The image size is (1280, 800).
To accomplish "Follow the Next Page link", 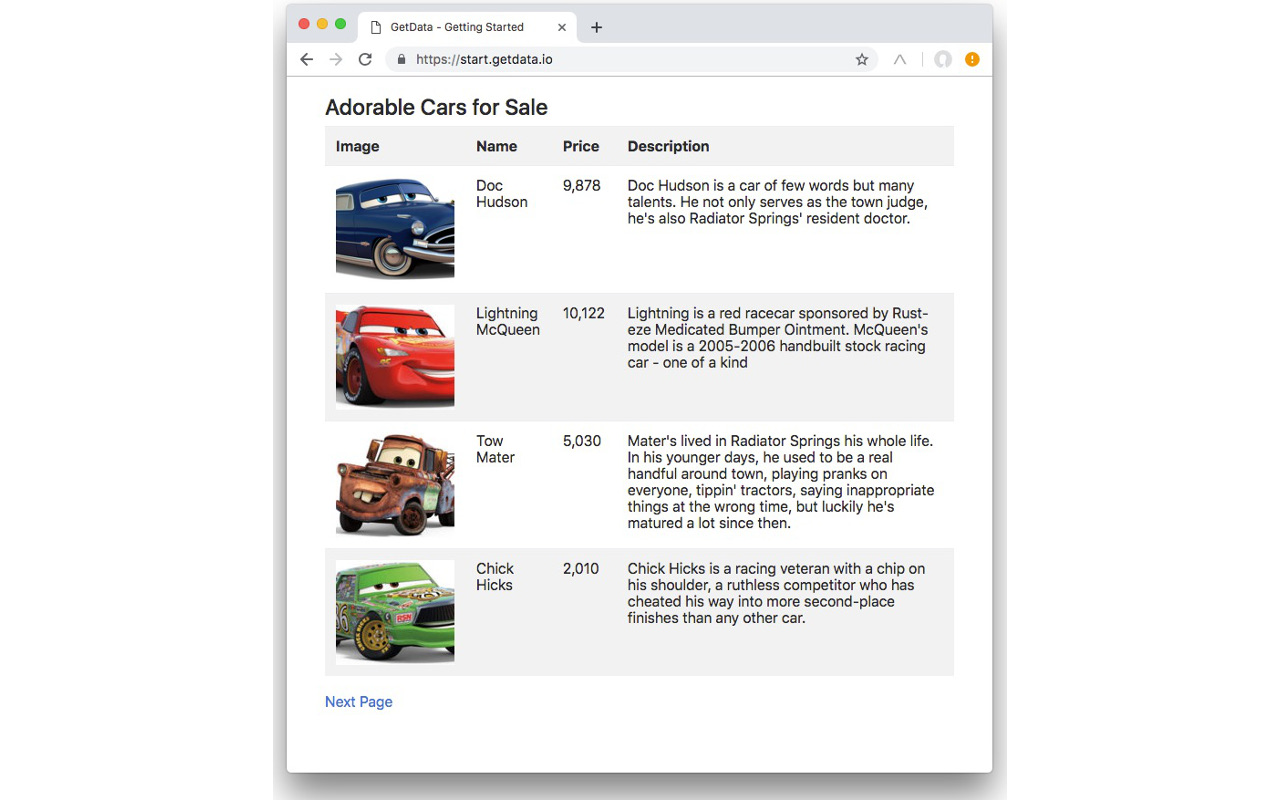I will click(x=358, y=701).
